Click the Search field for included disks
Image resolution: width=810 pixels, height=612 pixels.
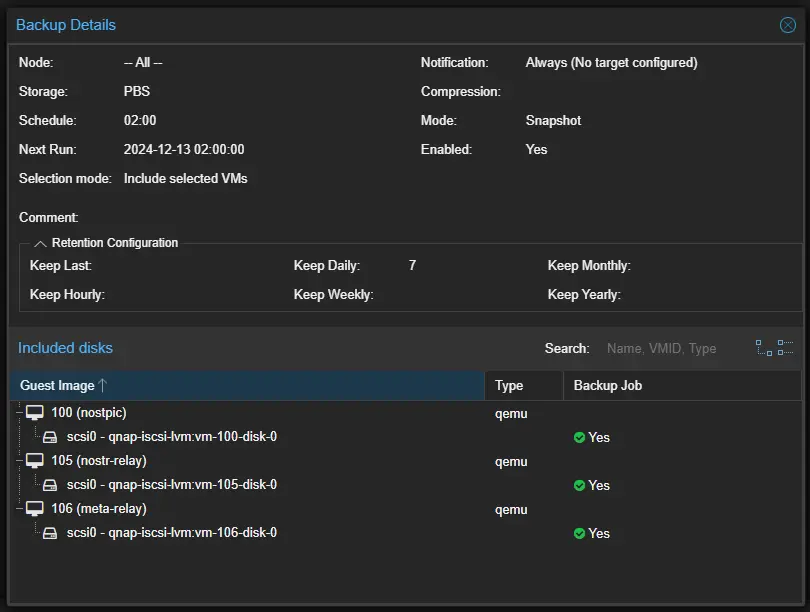click(670, 349)
